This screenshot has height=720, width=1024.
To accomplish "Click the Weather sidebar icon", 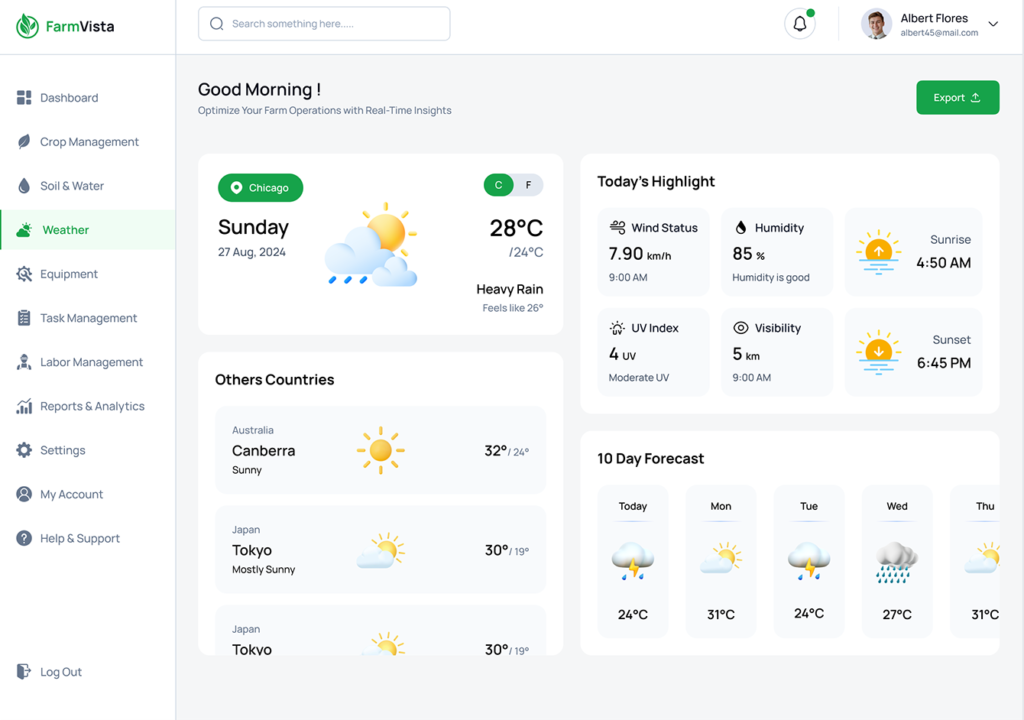I will [x=24, y=230].
